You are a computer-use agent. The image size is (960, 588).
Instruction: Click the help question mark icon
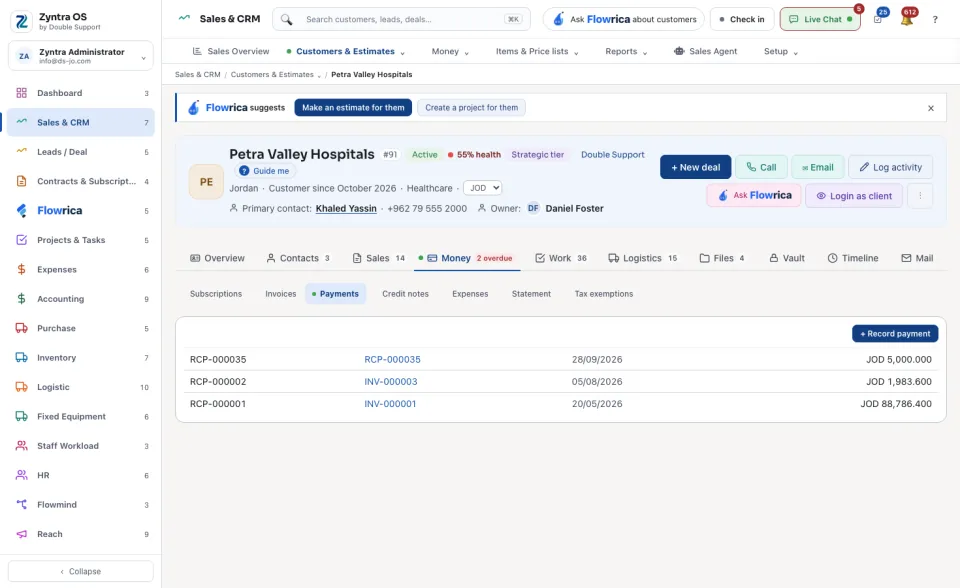tap(935, 20)
